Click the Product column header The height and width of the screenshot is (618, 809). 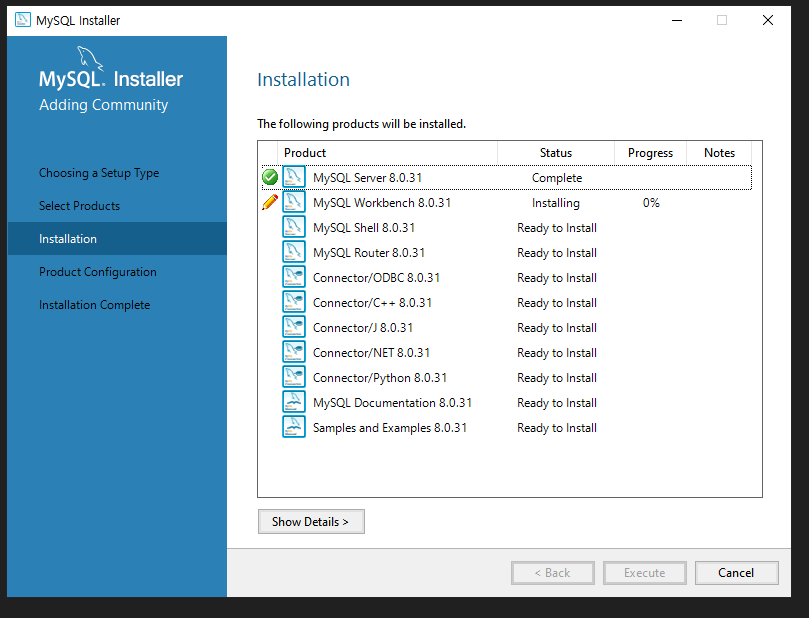click(x=387, y=153)
